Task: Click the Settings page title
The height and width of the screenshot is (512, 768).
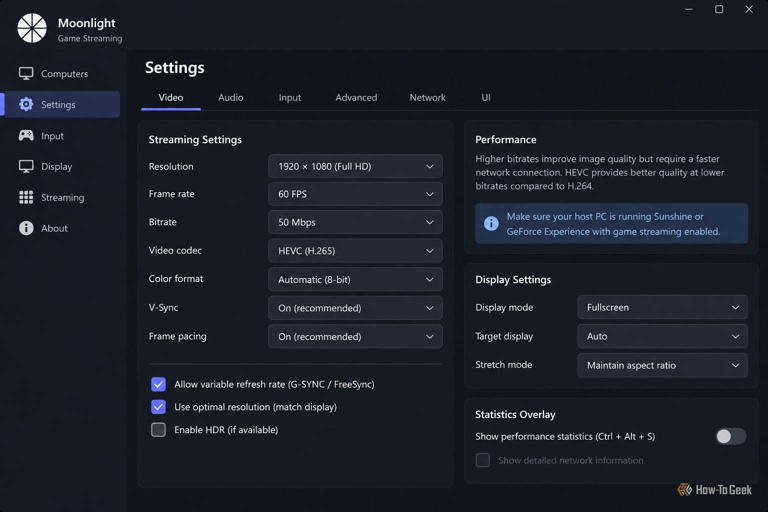Action: click(x=174, y=68)
